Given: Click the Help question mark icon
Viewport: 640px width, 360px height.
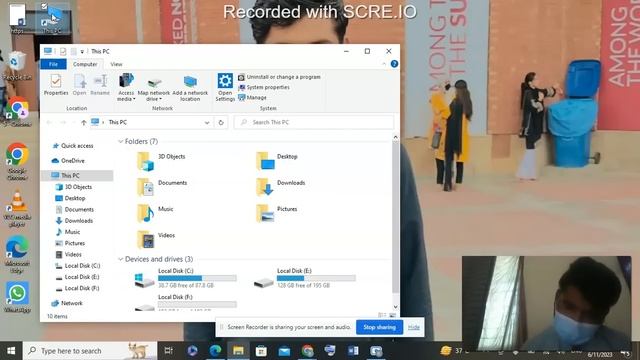Looking at the screenshot, I should coord(394,64).
